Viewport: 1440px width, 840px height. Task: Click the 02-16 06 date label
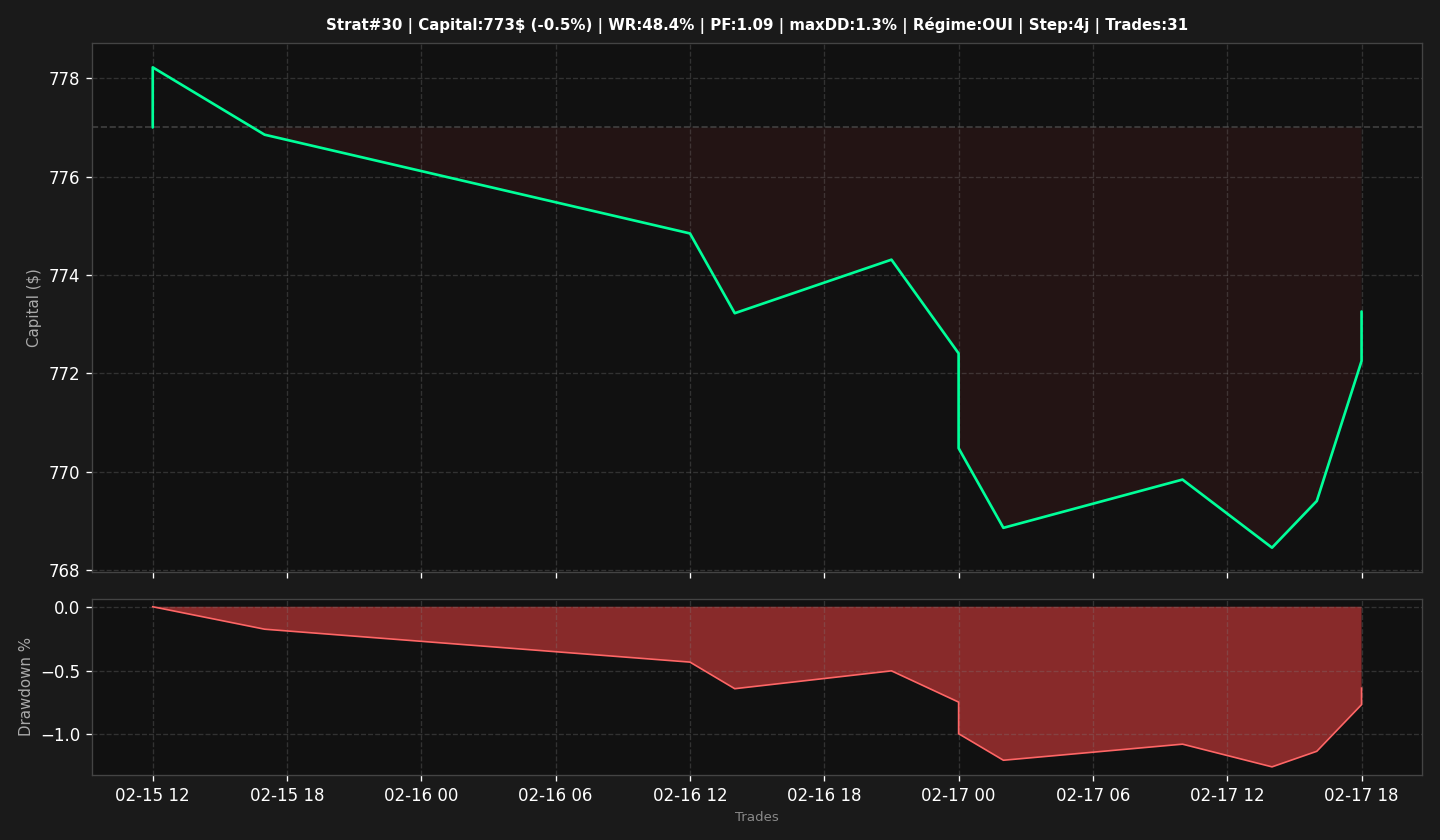click(x=556, y=796)
